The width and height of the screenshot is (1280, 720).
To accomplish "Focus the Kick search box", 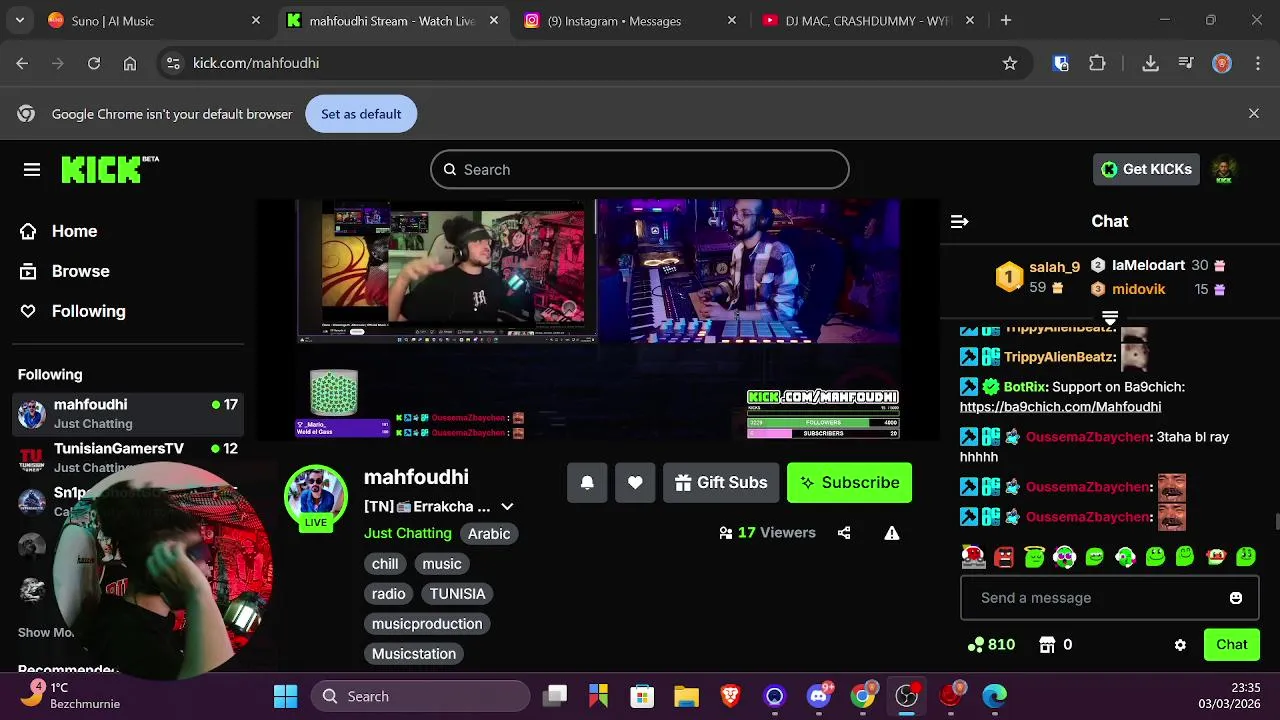I will (640, 170).
